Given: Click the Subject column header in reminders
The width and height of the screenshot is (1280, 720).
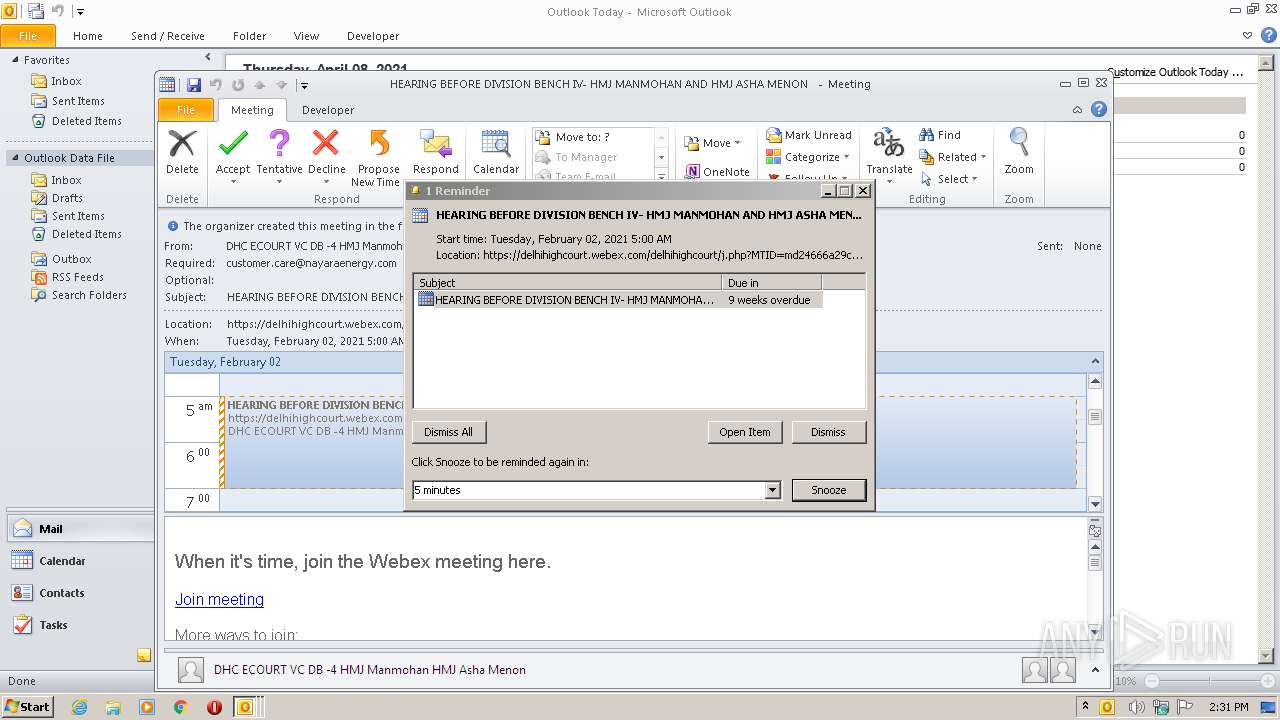Looking at the screenshot, I should point(567,283).
